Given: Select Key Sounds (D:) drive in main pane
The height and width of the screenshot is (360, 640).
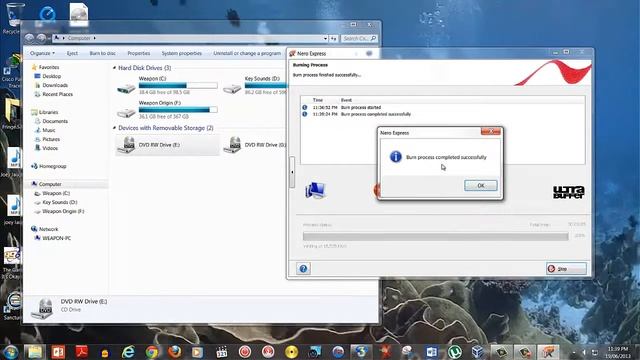Looking at the screenshot, I should [x=255, y=85].
